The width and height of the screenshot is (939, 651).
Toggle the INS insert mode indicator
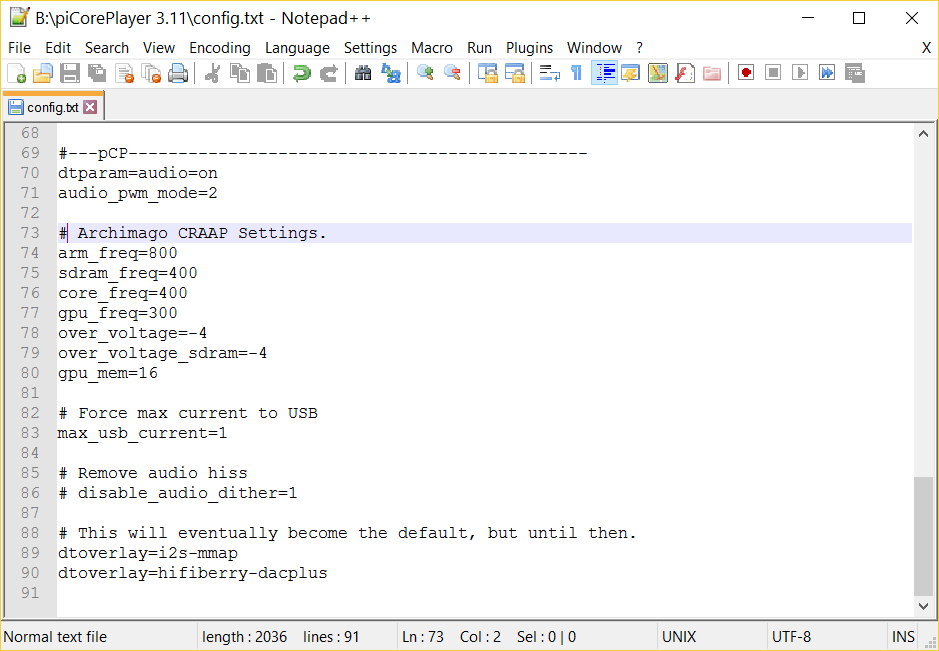coord(903,636)
